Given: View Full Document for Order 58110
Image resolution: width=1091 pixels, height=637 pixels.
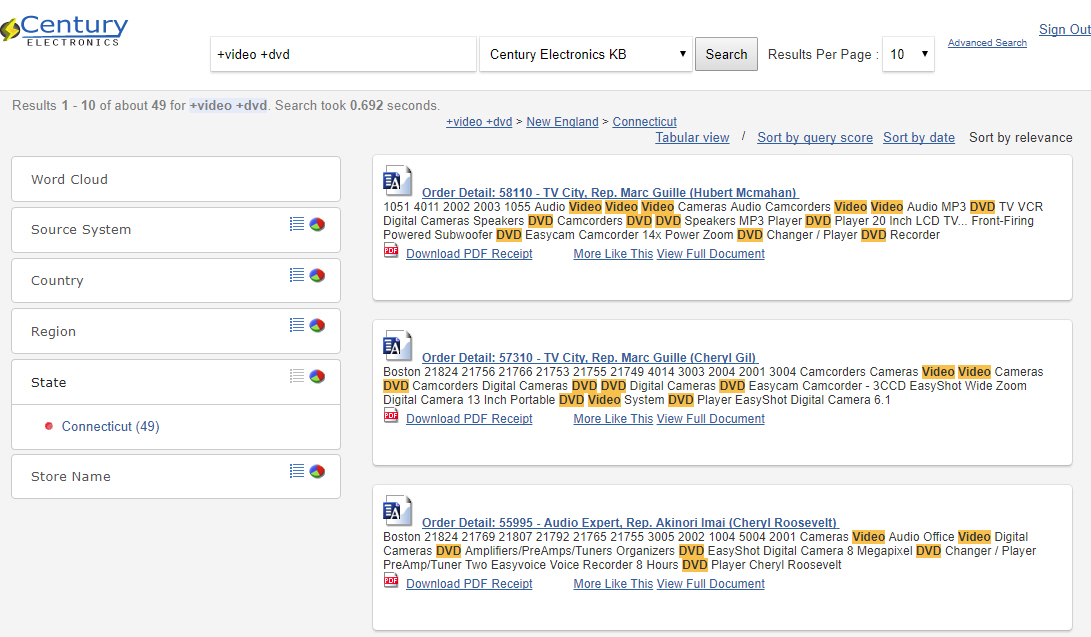Looking at the screenshot, I should click(710, 254).
